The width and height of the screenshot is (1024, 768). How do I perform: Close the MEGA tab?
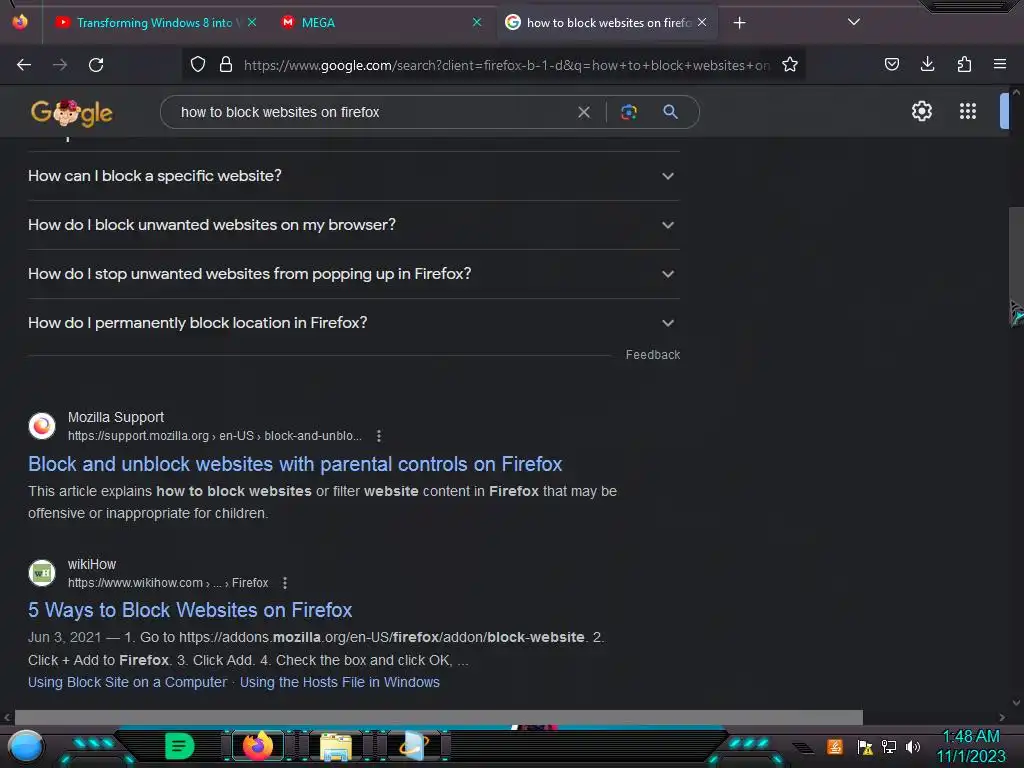(477, 22)
